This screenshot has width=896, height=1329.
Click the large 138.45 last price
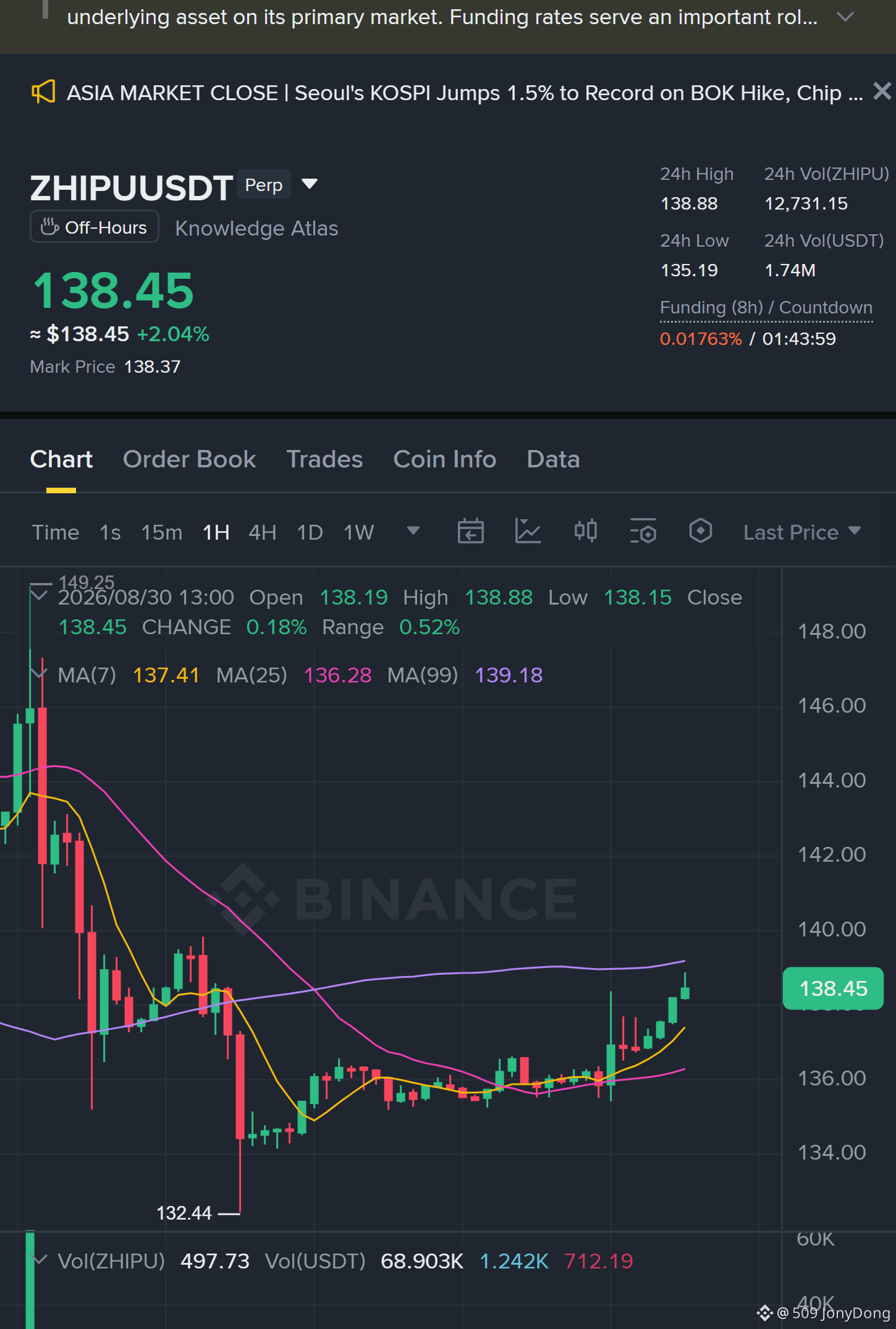(x=113, y=291)
